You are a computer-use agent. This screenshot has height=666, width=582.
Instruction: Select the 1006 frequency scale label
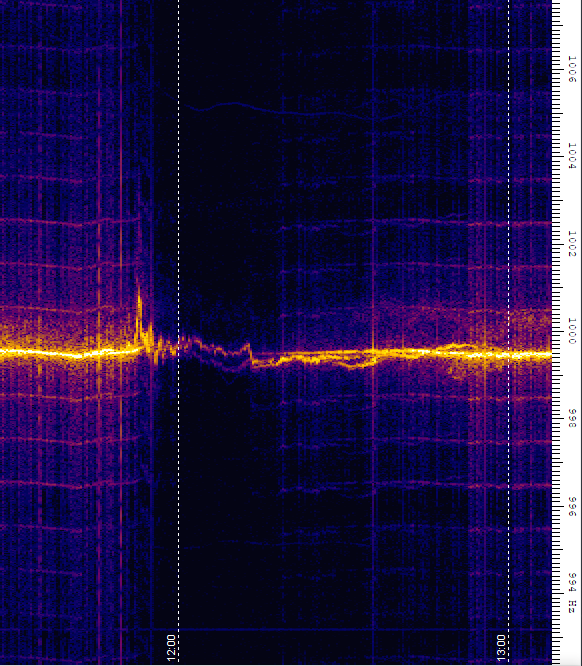(x=572, y=69)
